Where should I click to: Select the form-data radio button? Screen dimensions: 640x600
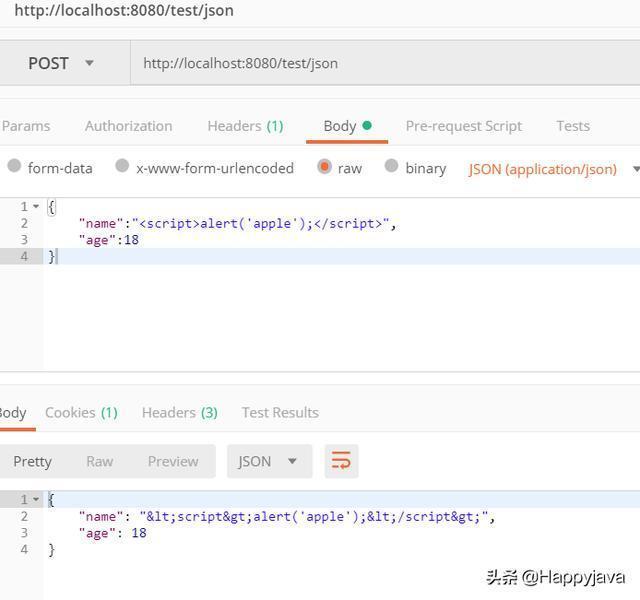pyautogui.click(x=14, y=166)
